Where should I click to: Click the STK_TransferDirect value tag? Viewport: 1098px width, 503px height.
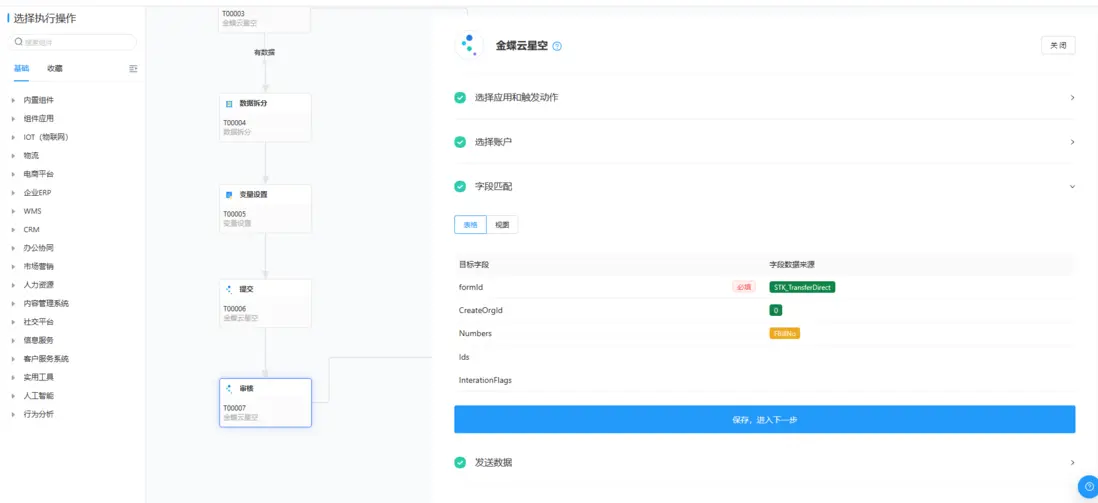[802, 287]
